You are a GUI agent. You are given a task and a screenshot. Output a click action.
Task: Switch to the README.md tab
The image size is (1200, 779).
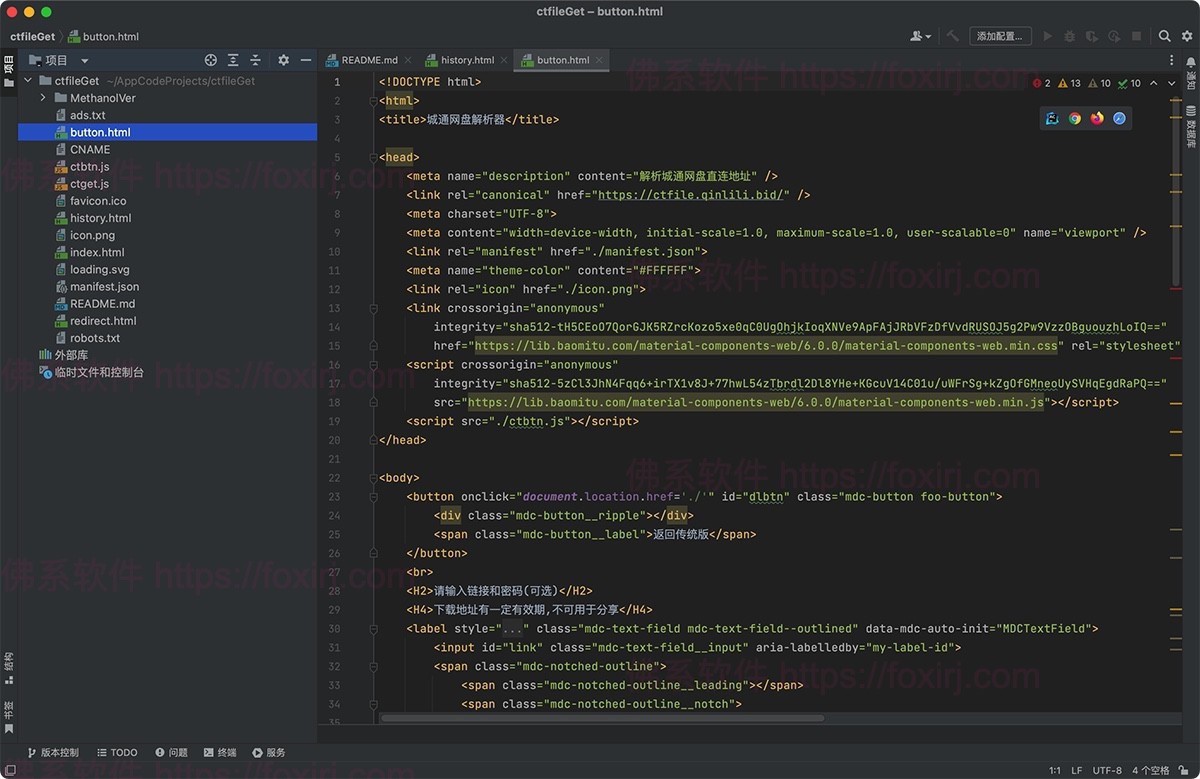[x=369, y=59]
